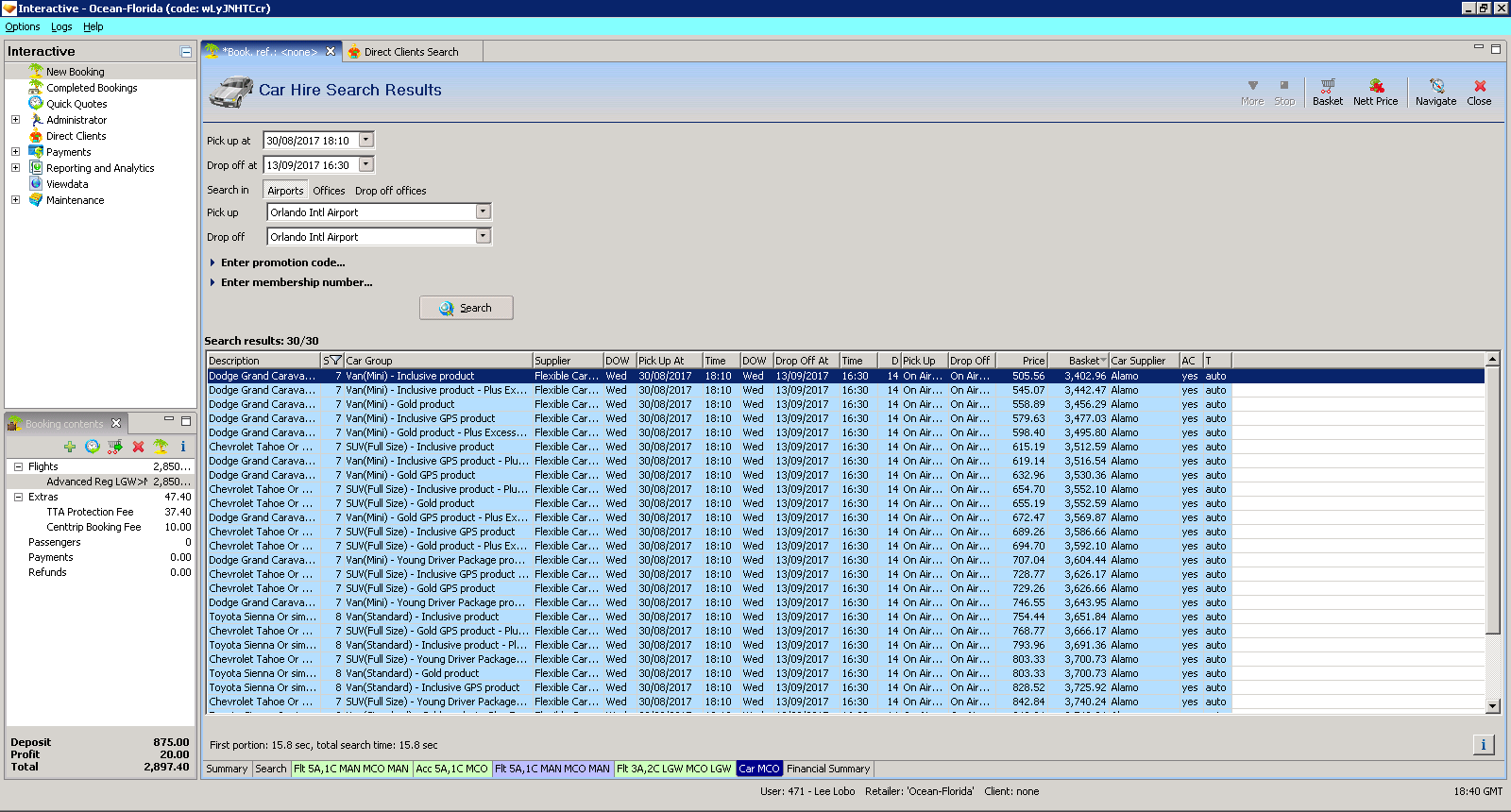Click the cart with green arrow icon

114,447
